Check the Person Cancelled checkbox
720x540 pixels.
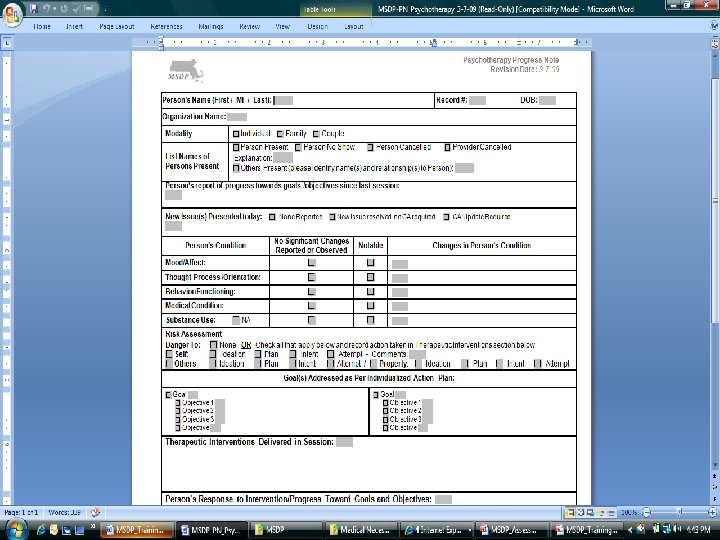[x=370, y=148]
